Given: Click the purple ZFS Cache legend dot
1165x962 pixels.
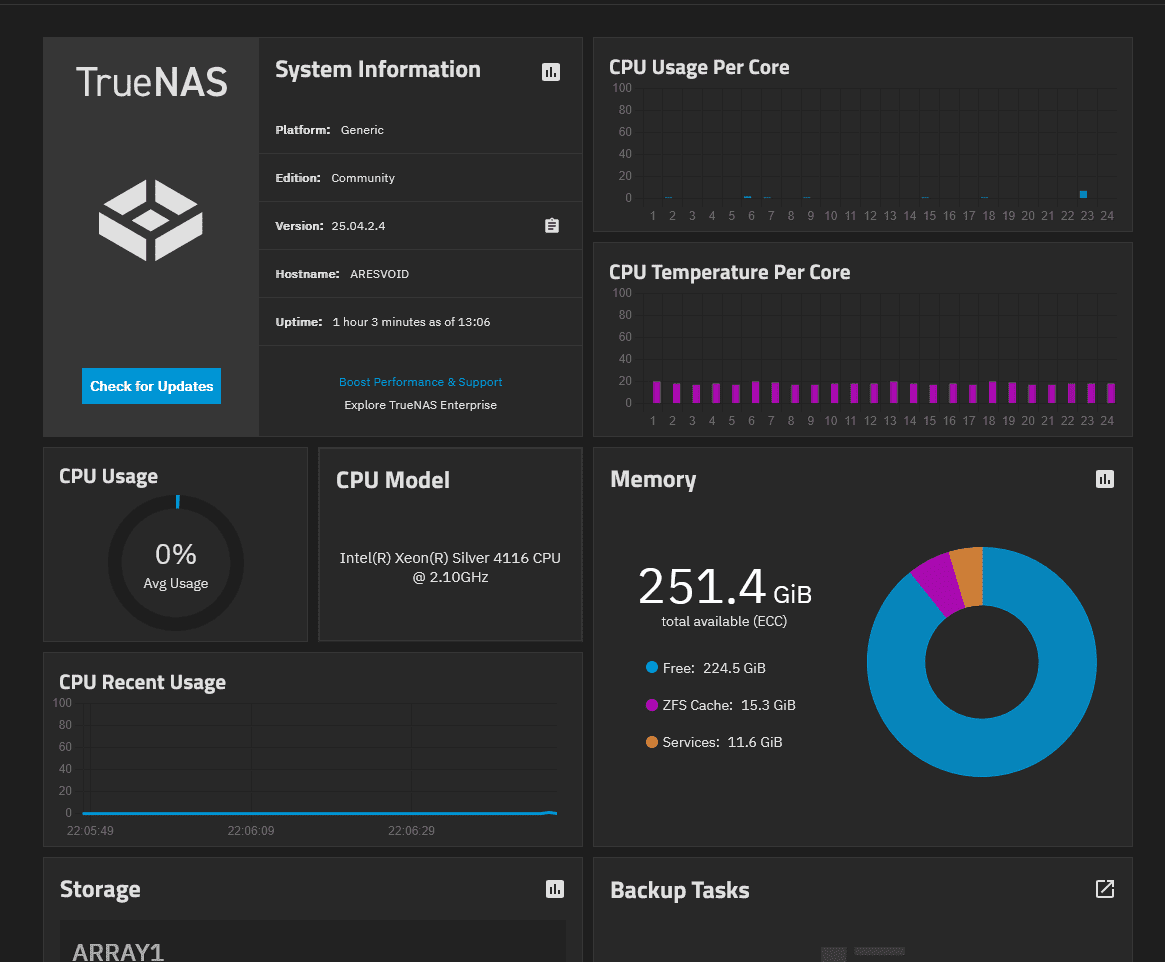Looking at the screenshot, I should point(652,704).
